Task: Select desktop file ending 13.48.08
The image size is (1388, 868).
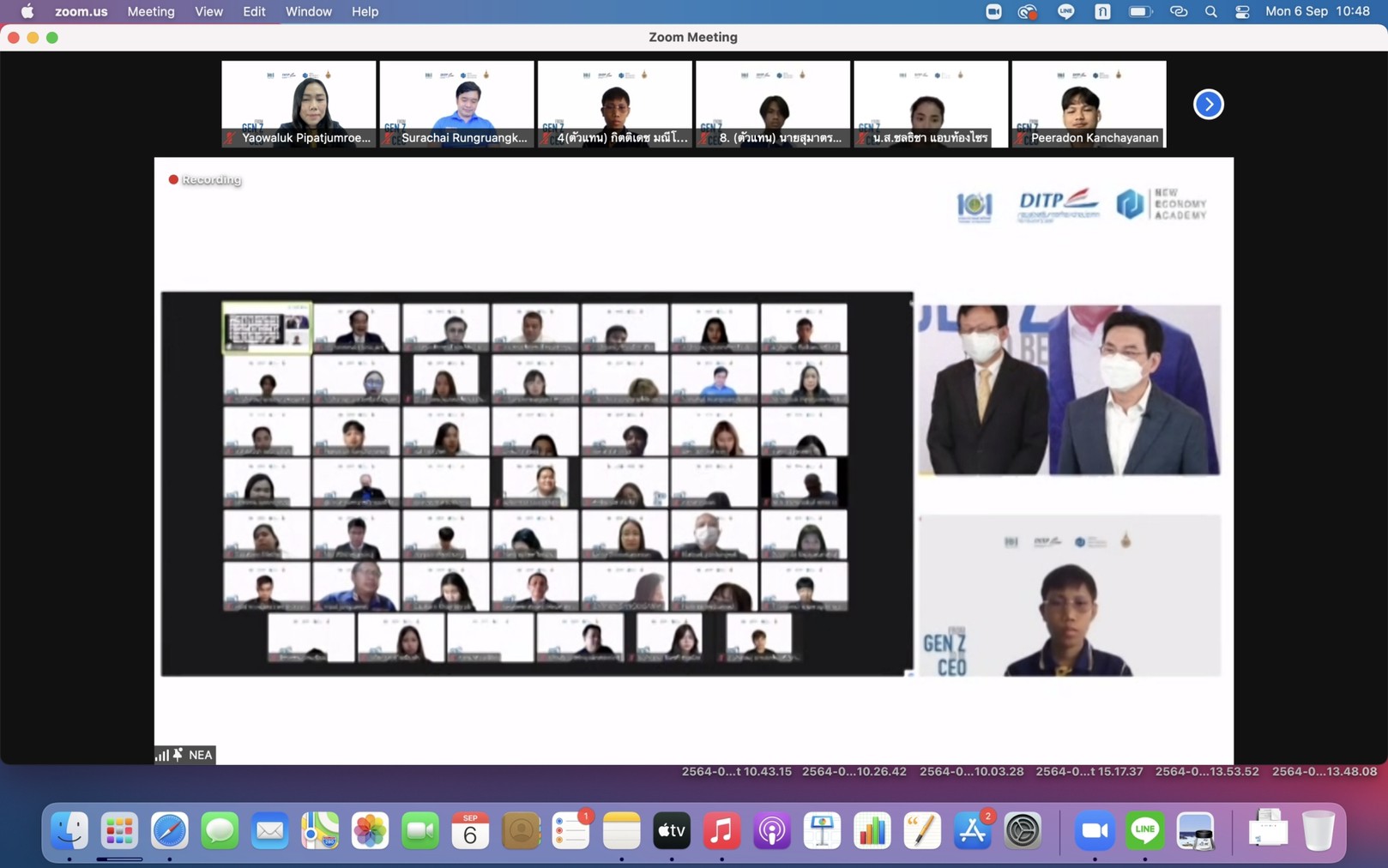Action: pyautogui.click(x=1324, y=771)
